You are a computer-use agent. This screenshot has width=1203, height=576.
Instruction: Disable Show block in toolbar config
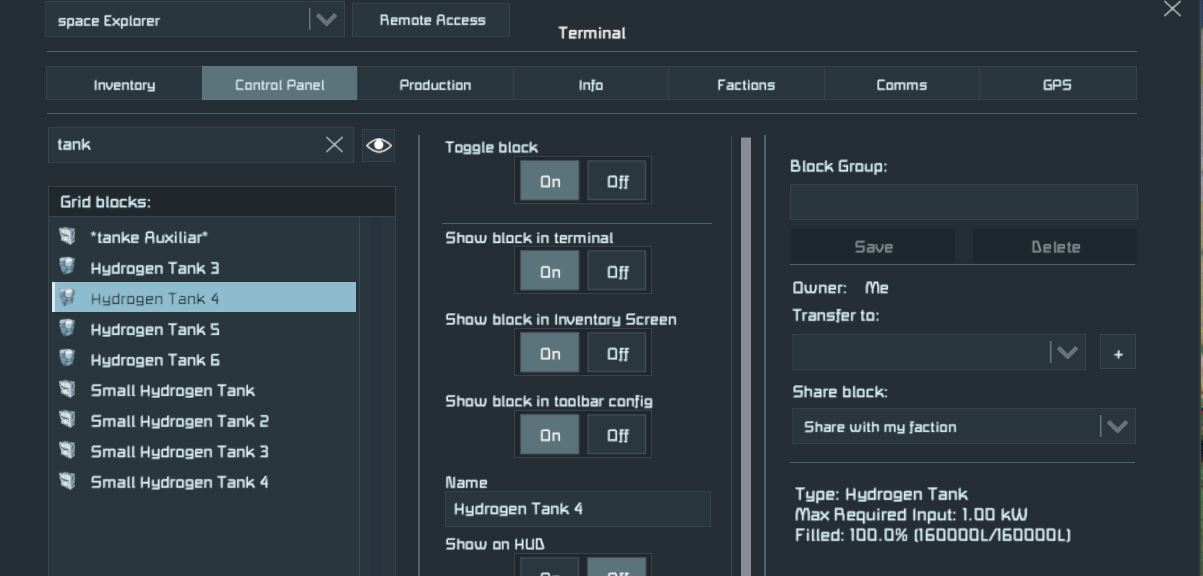coord(617,436)
